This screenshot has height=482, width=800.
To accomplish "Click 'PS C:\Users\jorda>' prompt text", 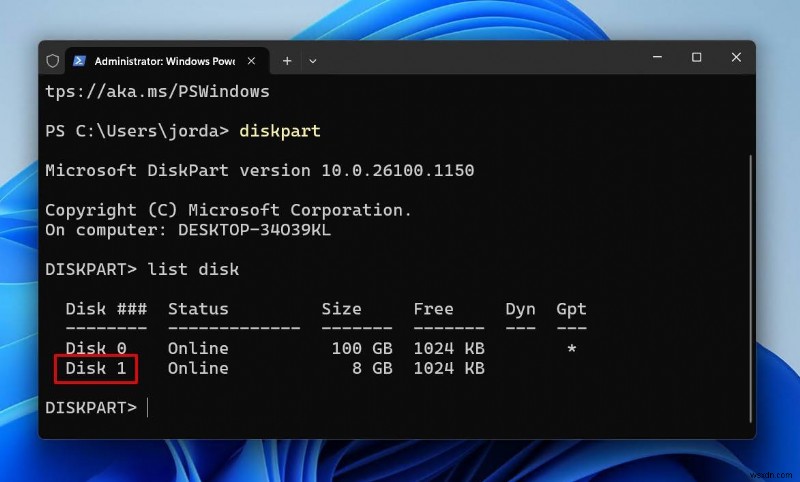I will click(137, 131).
